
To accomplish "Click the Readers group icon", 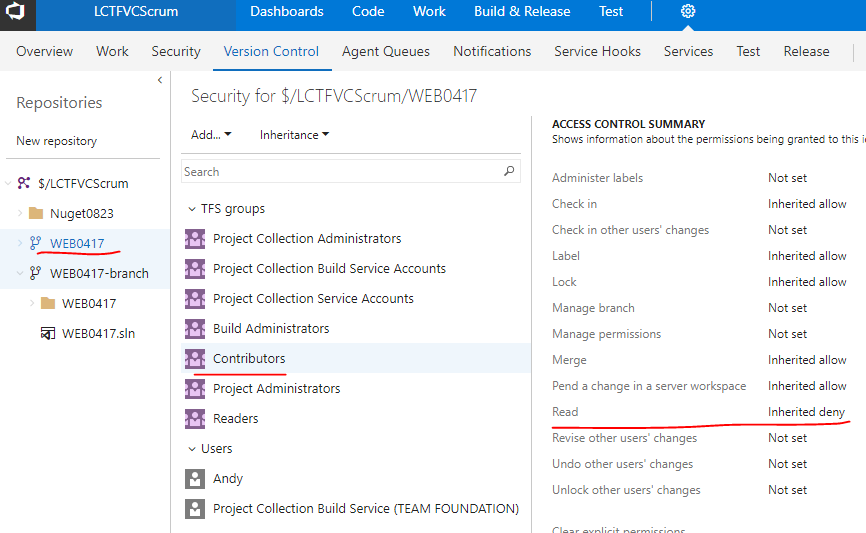I will (x=195, y=418).
